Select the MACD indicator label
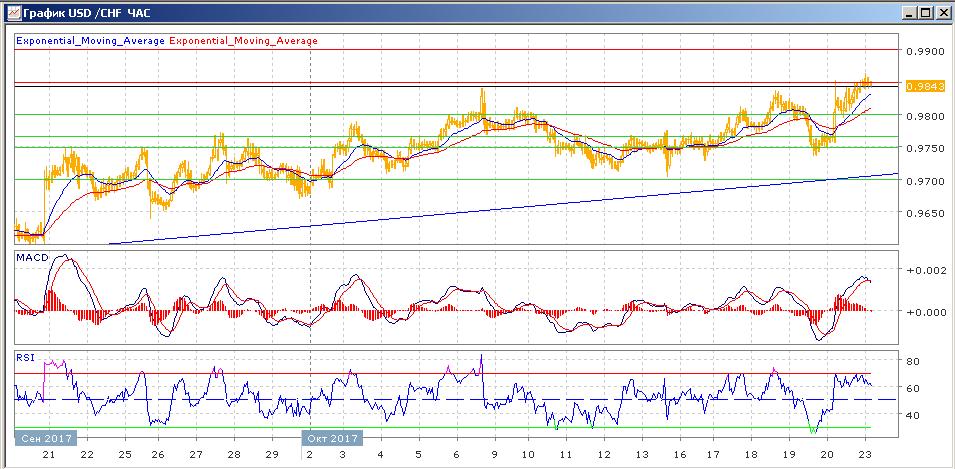The height and width of the screenshot is (469, 955). (x=32, y=259)
